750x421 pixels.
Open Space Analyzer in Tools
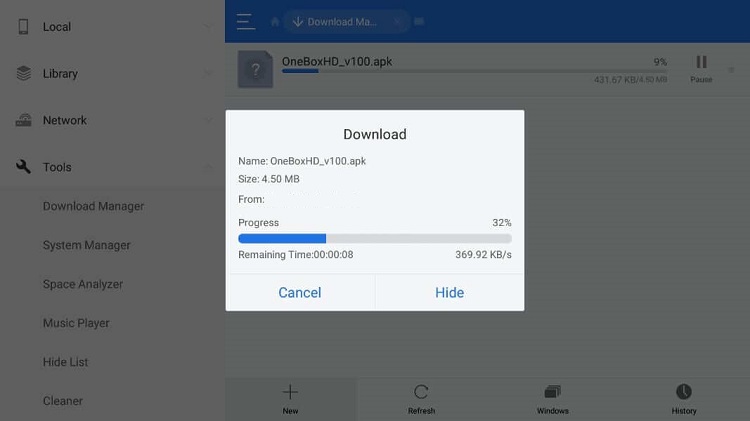[83, 284]
